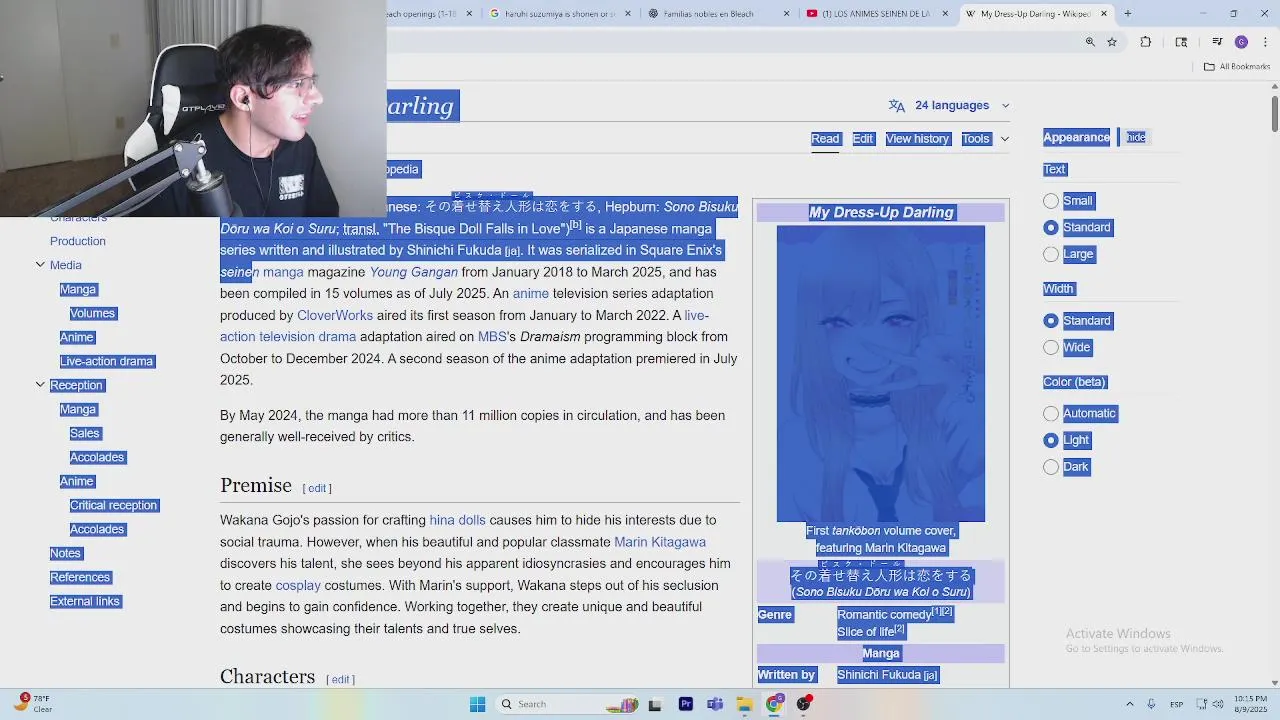1280x720 pixels.
Task: Open the Chrome three-dot menu
Action: tap(1265, 42)
